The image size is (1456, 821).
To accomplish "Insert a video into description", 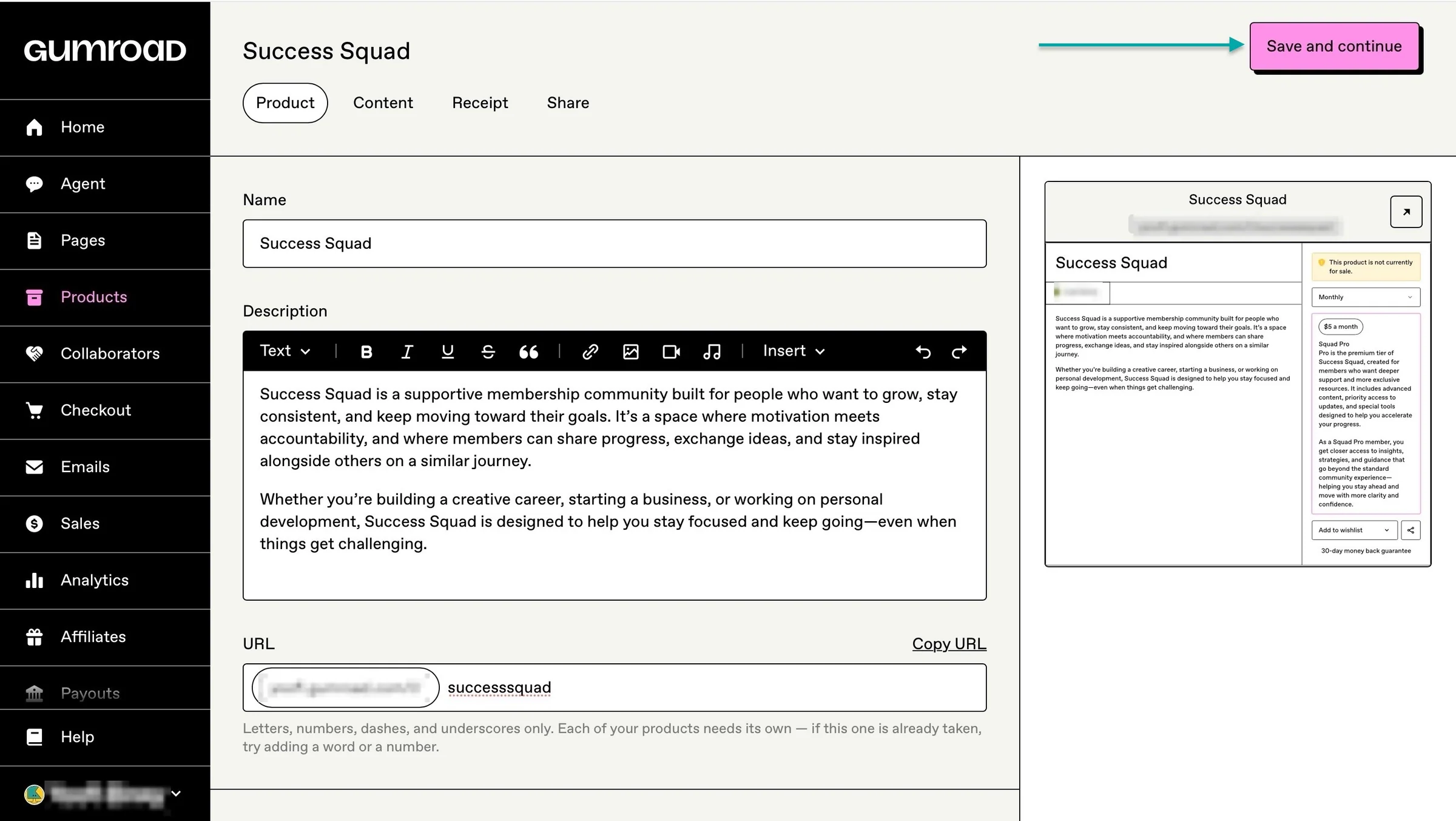I will 672,351.
